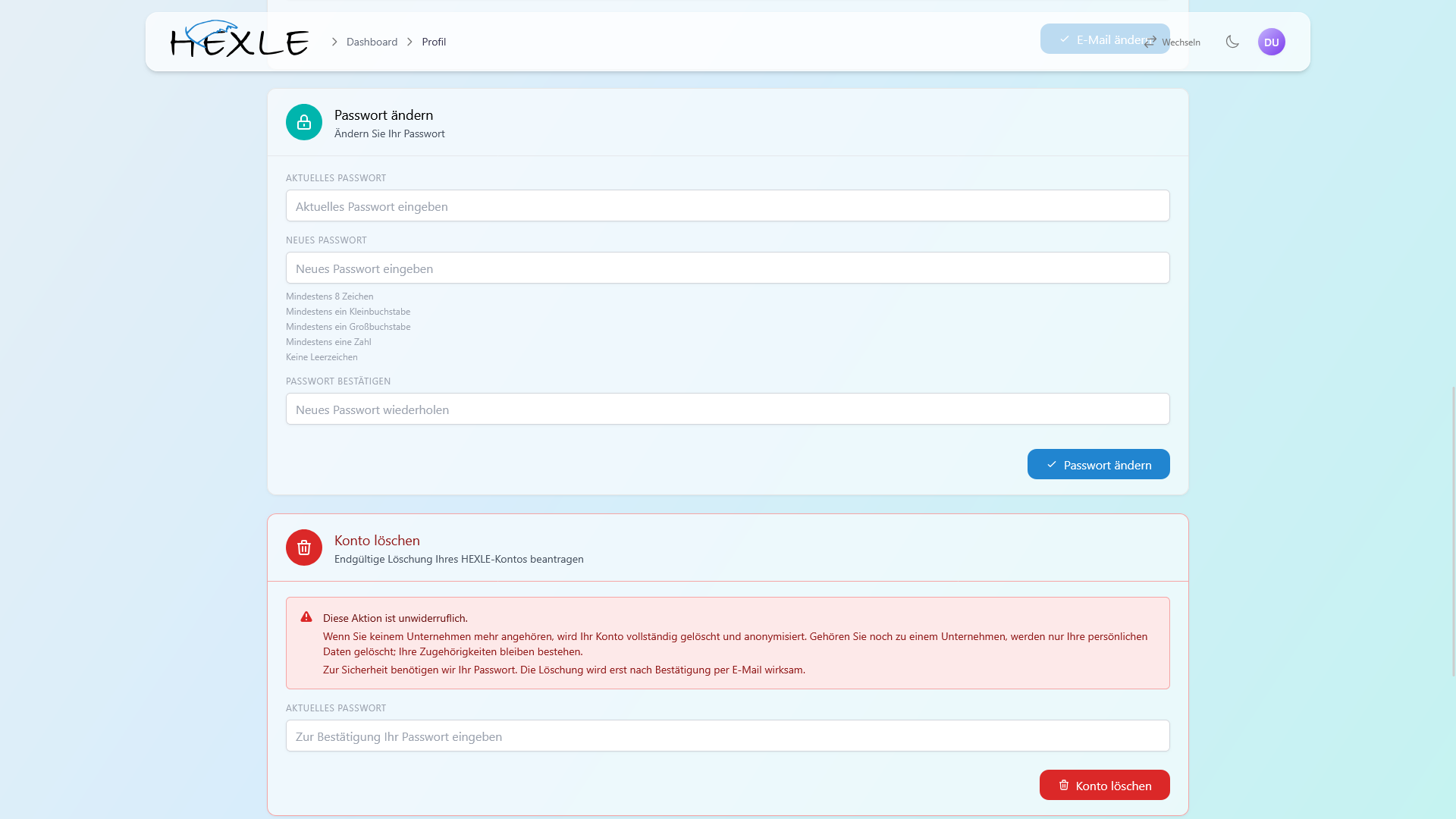Click the Konto löschen section heading

(377, 540)
